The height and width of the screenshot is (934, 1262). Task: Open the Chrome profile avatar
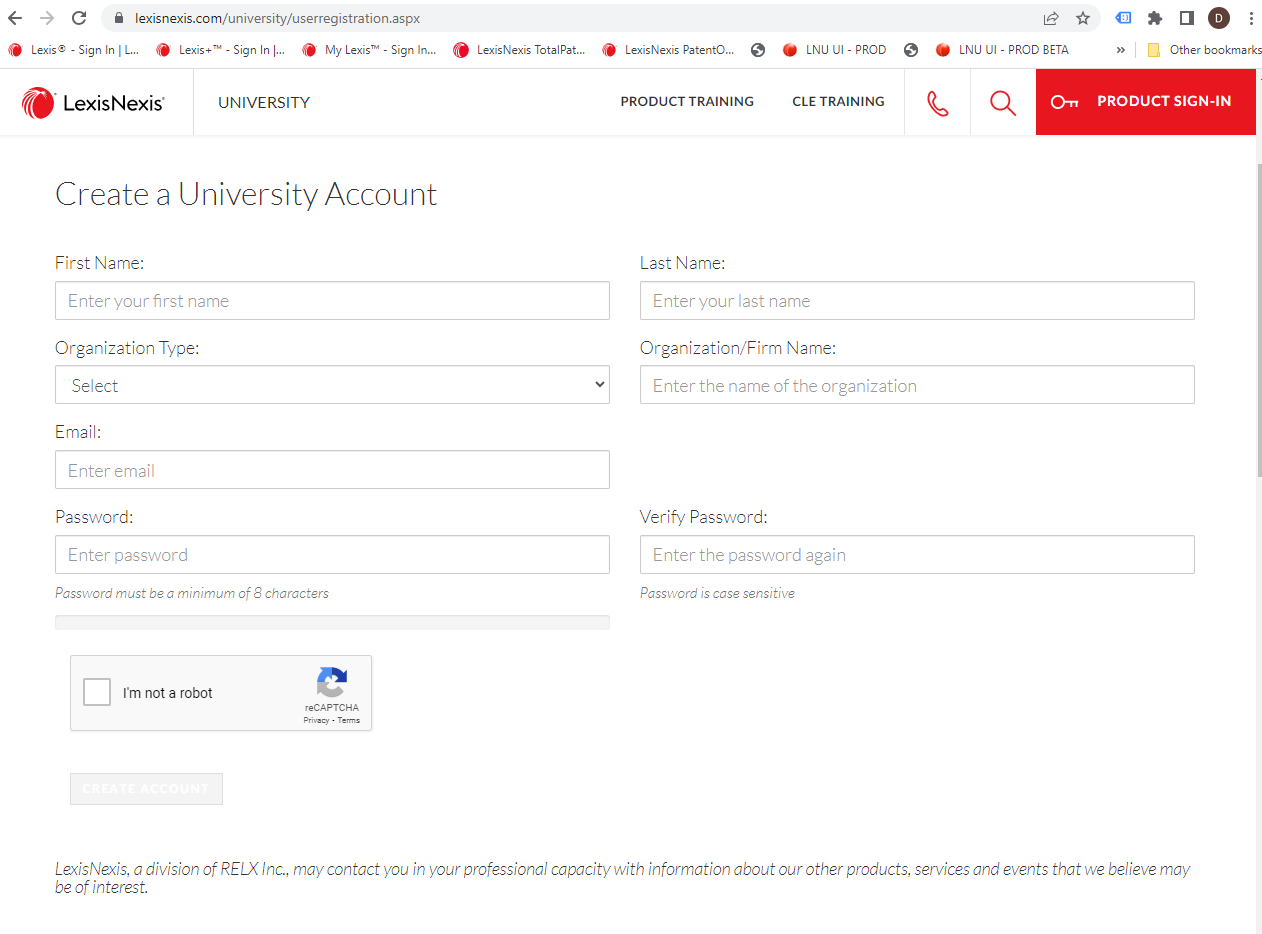click(x=1219, y=18)
